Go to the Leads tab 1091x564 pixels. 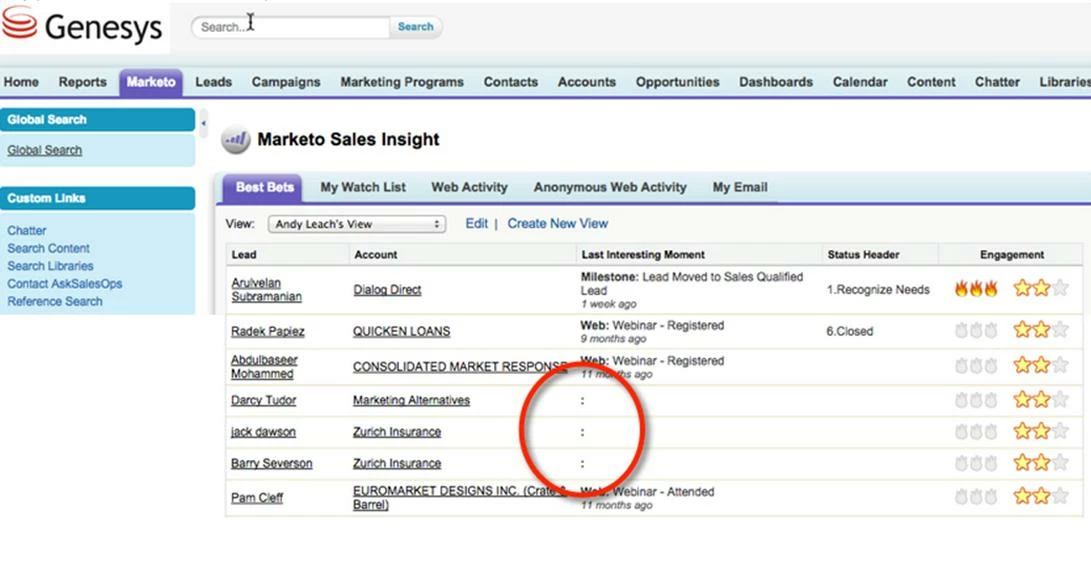click(213, 82)
